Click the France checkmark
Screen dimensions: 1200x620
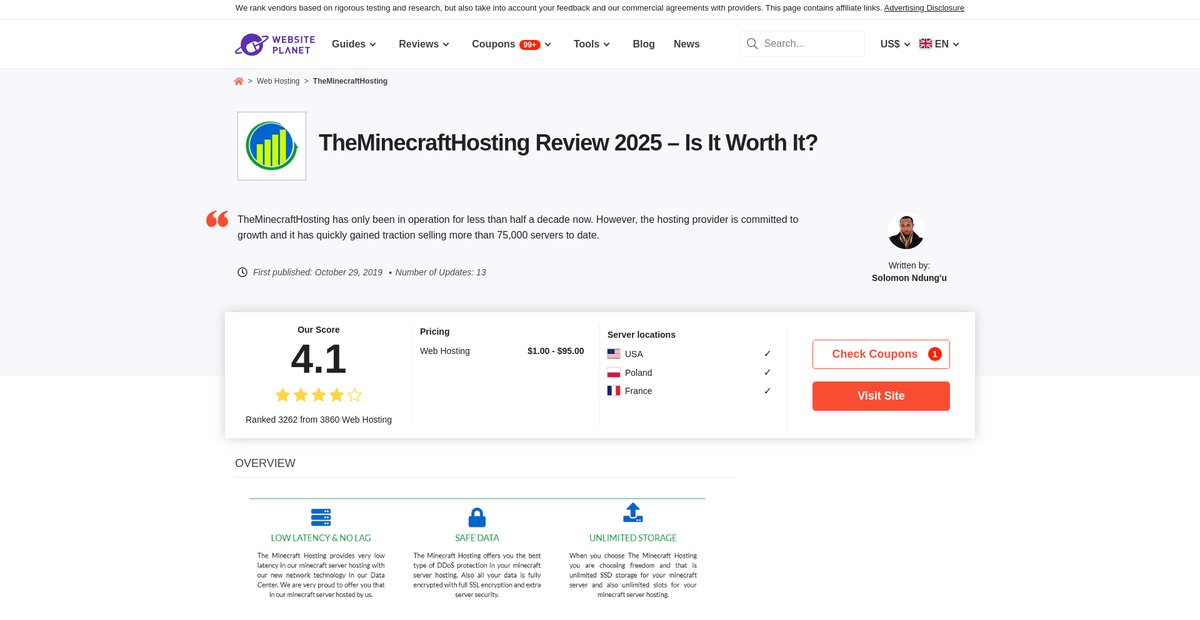click(767, 391)
